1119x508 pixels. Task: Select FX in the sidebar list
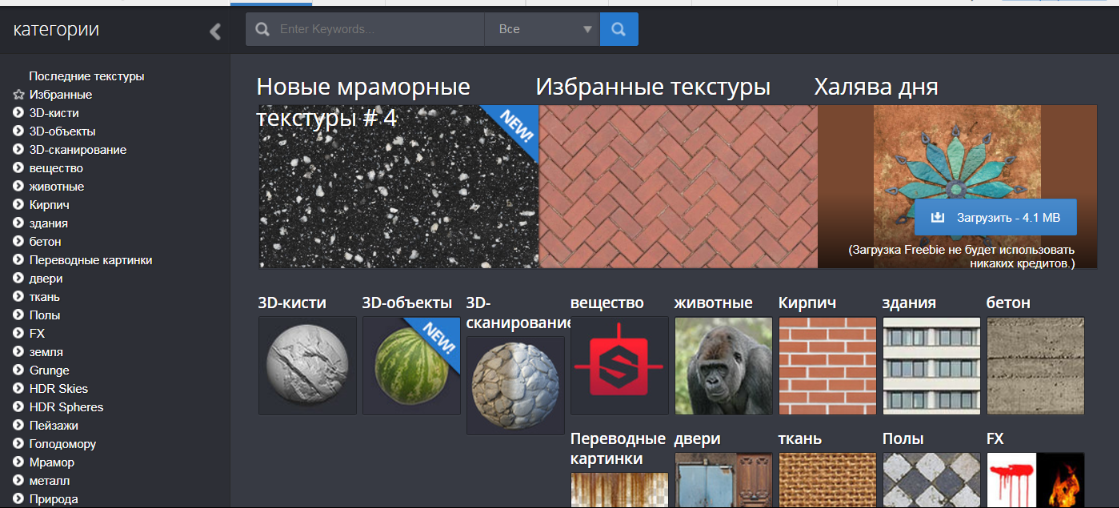37,333
